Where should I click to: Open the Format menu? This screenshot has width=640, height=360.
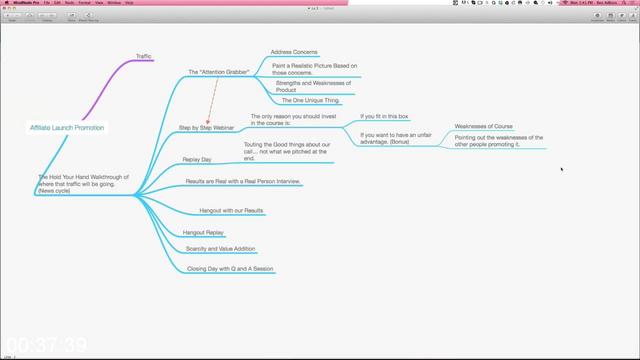click(x=84, y=2)
